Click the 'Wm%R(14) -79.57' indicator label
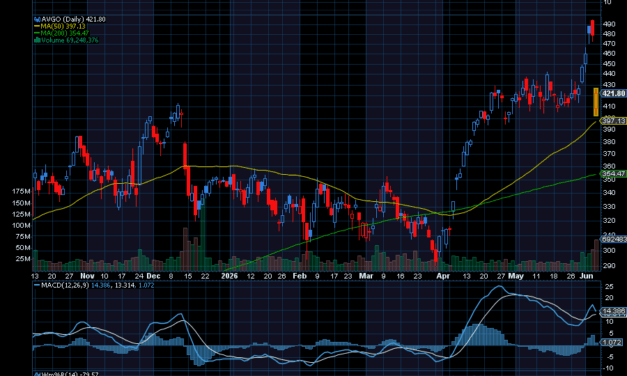627x376 pixels. tap(70, 374)
